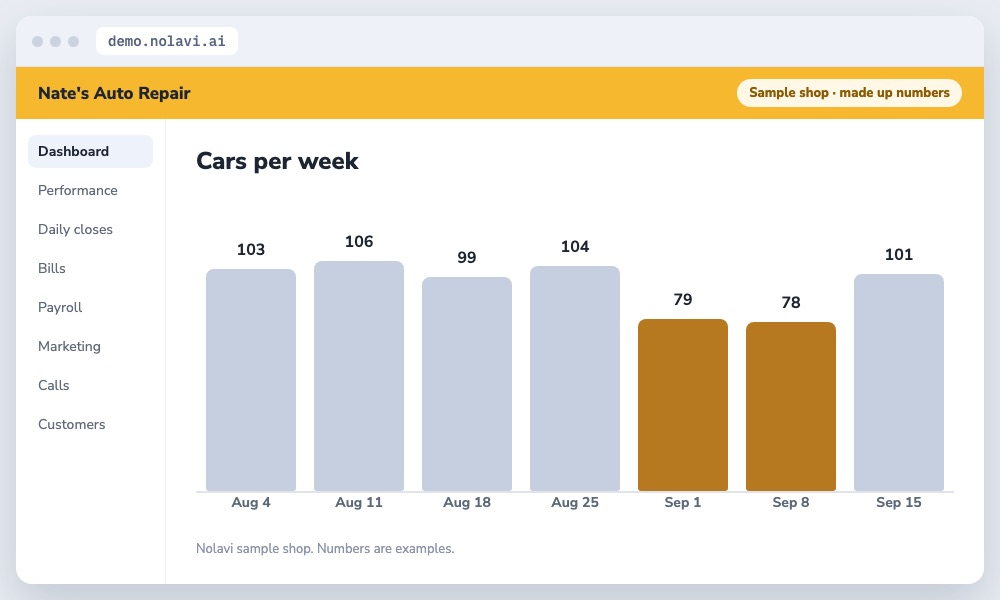Click the Sep 15 axis label

899,502
